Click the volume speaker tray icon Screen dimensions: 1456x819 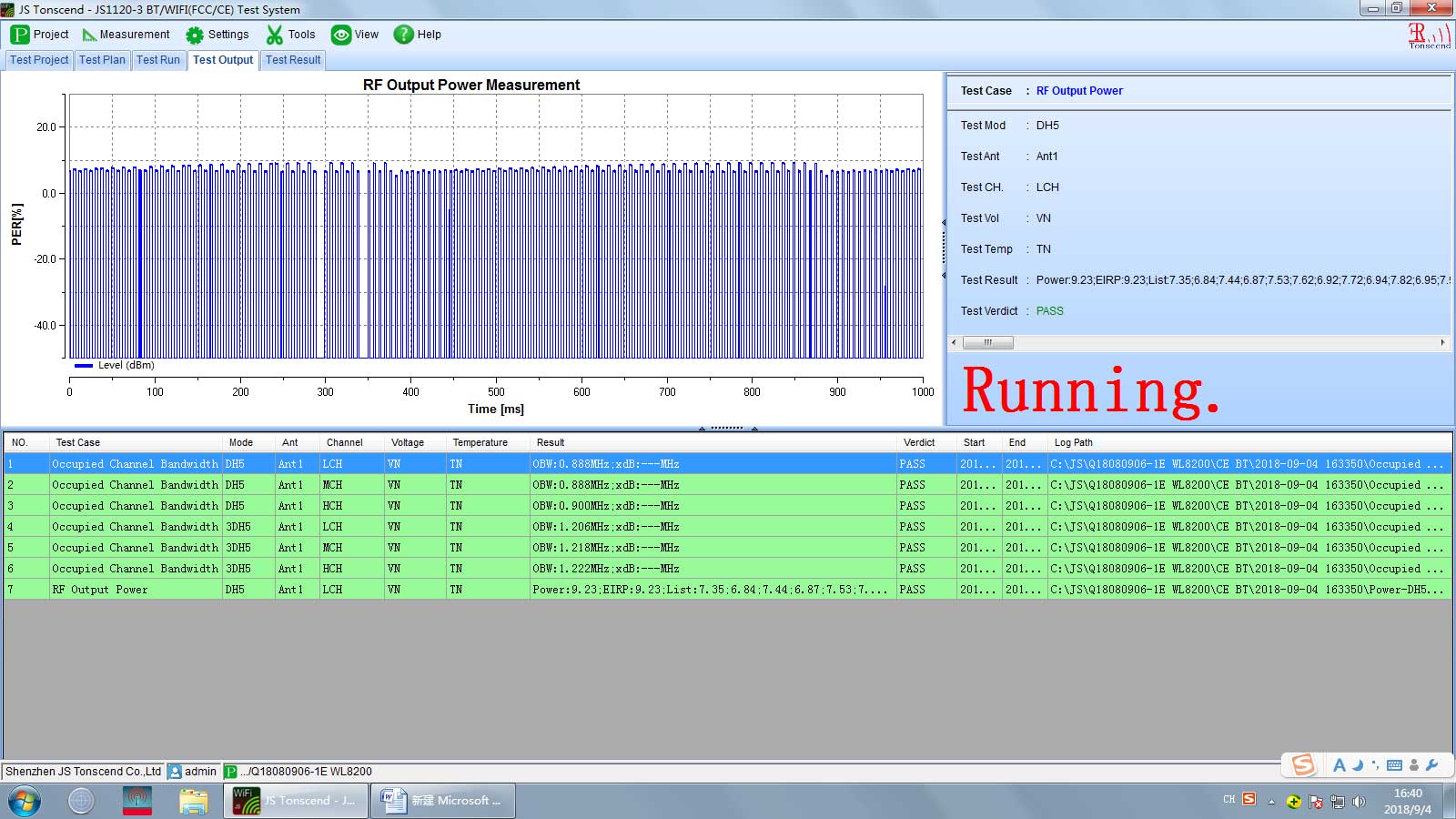pos(1359,802)
